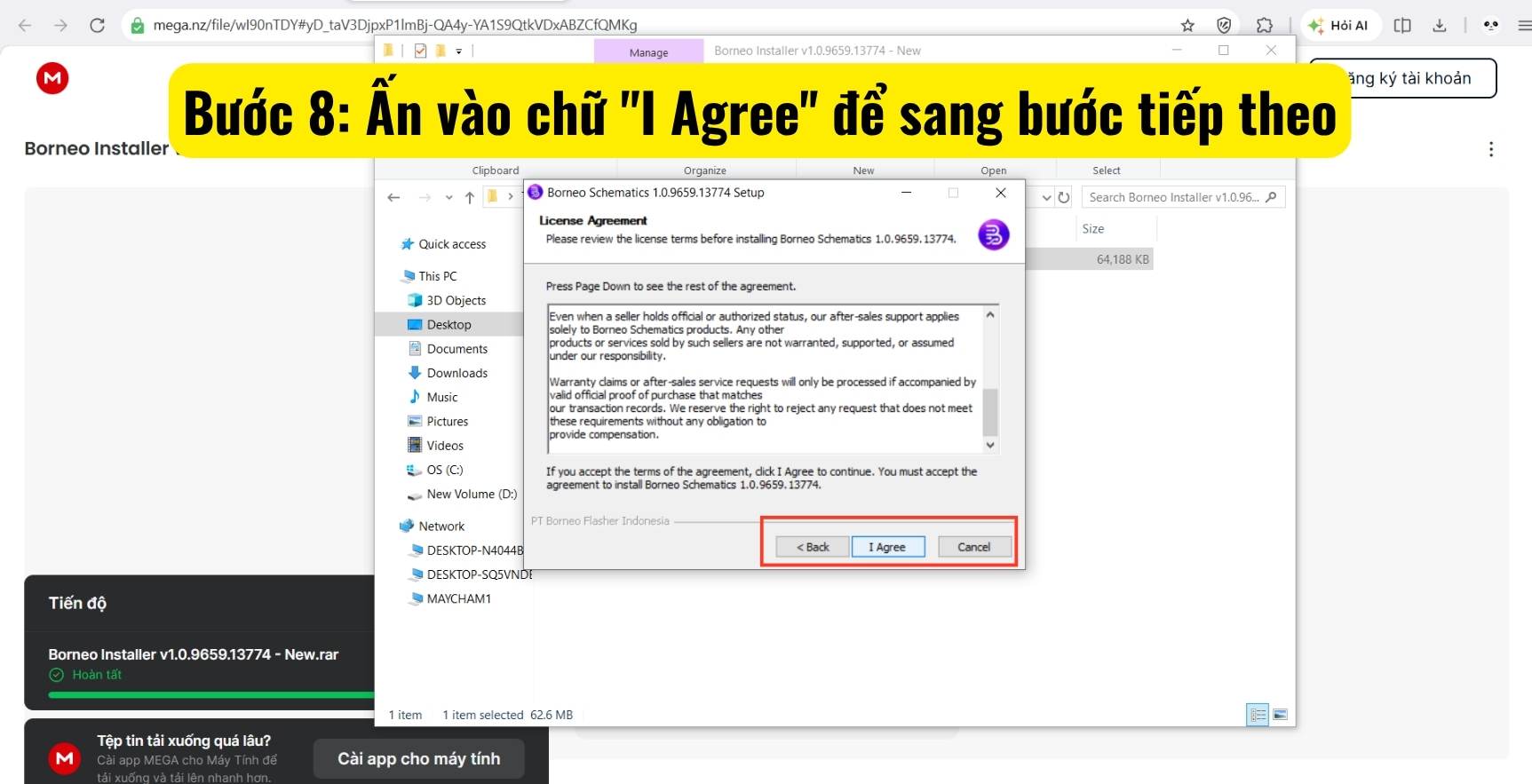Viewport: 1532px width, 784px height.
Task: Open the OS (C:) drive
Action: [x=444, y=470]
